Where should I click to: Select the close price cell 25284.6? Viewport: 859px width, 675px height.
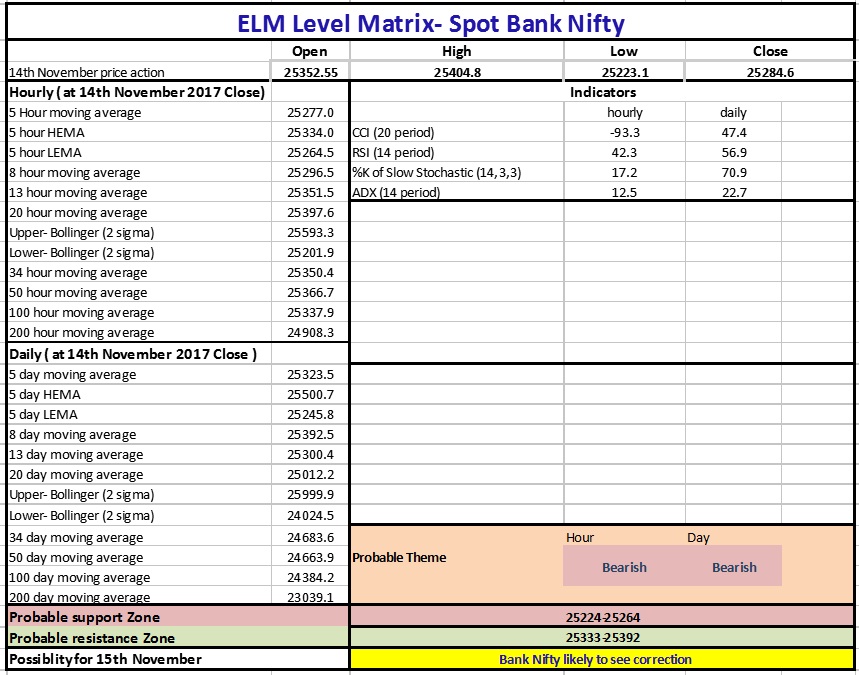click(x=770, y=72)
